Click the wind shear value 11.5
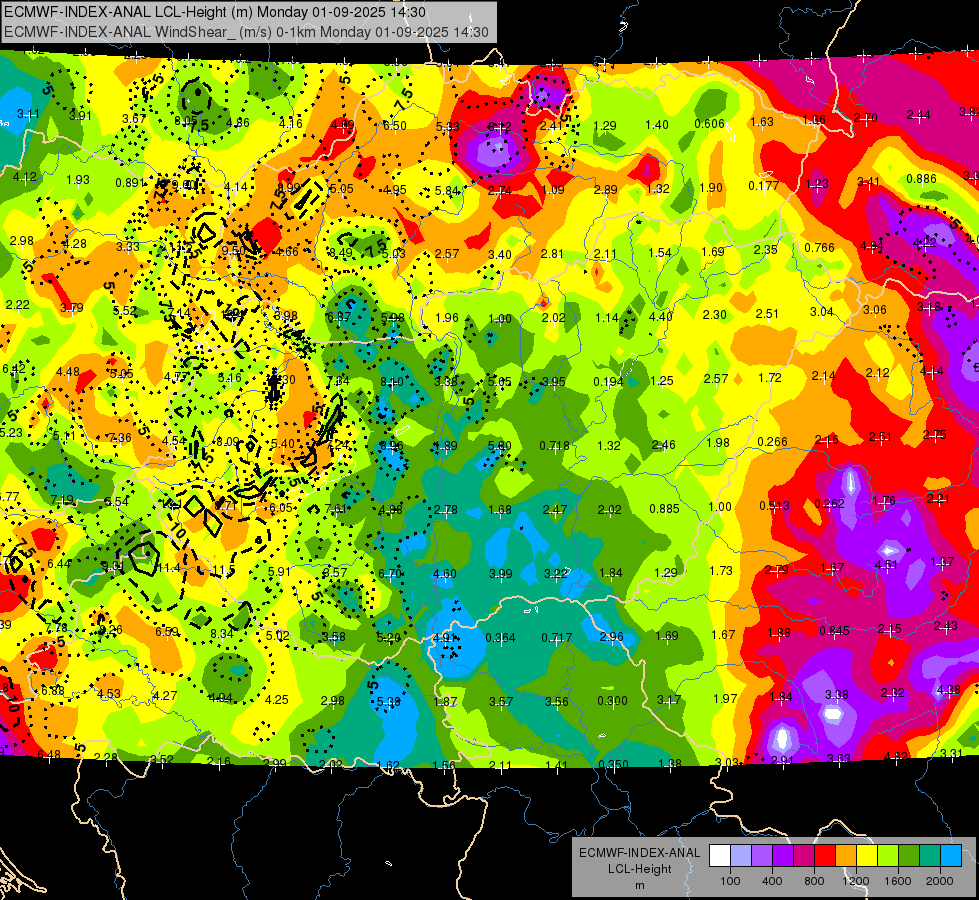The height and width of the screenshot is (900, 979). click(223, 570)
